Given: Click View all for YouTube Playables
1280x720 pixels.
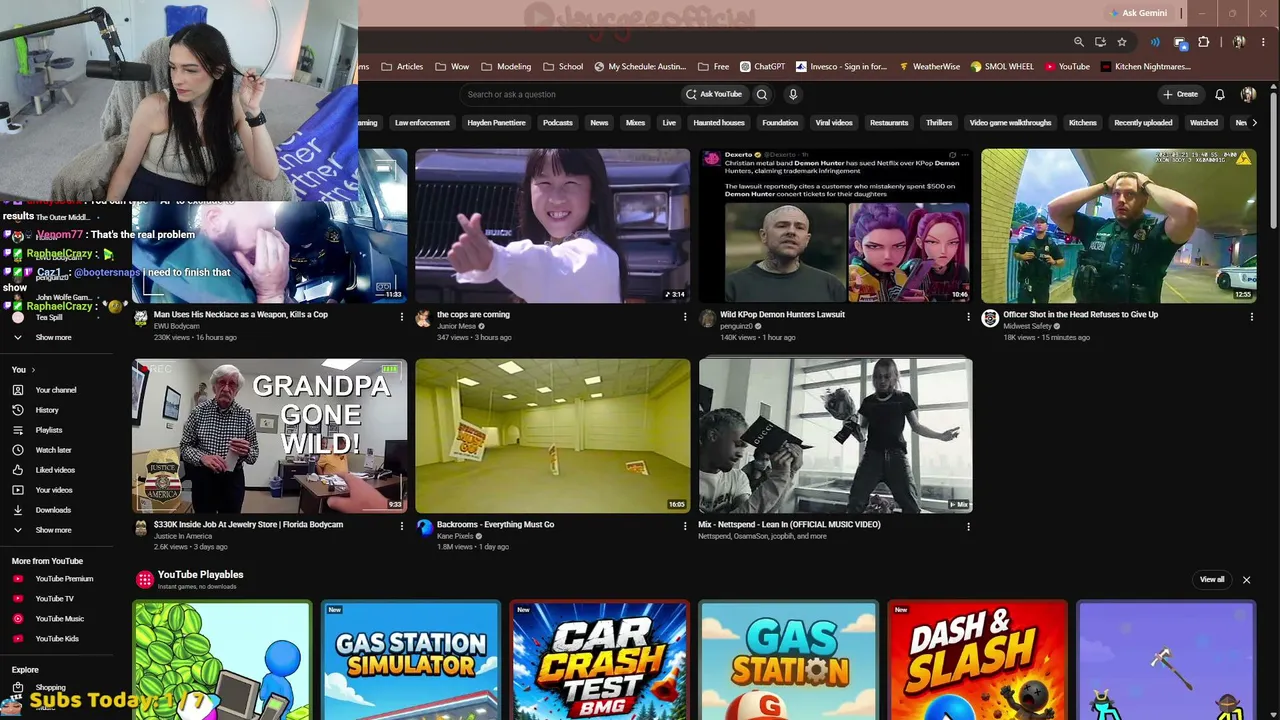Looking at the screenshot, I should coord(1212,580).
